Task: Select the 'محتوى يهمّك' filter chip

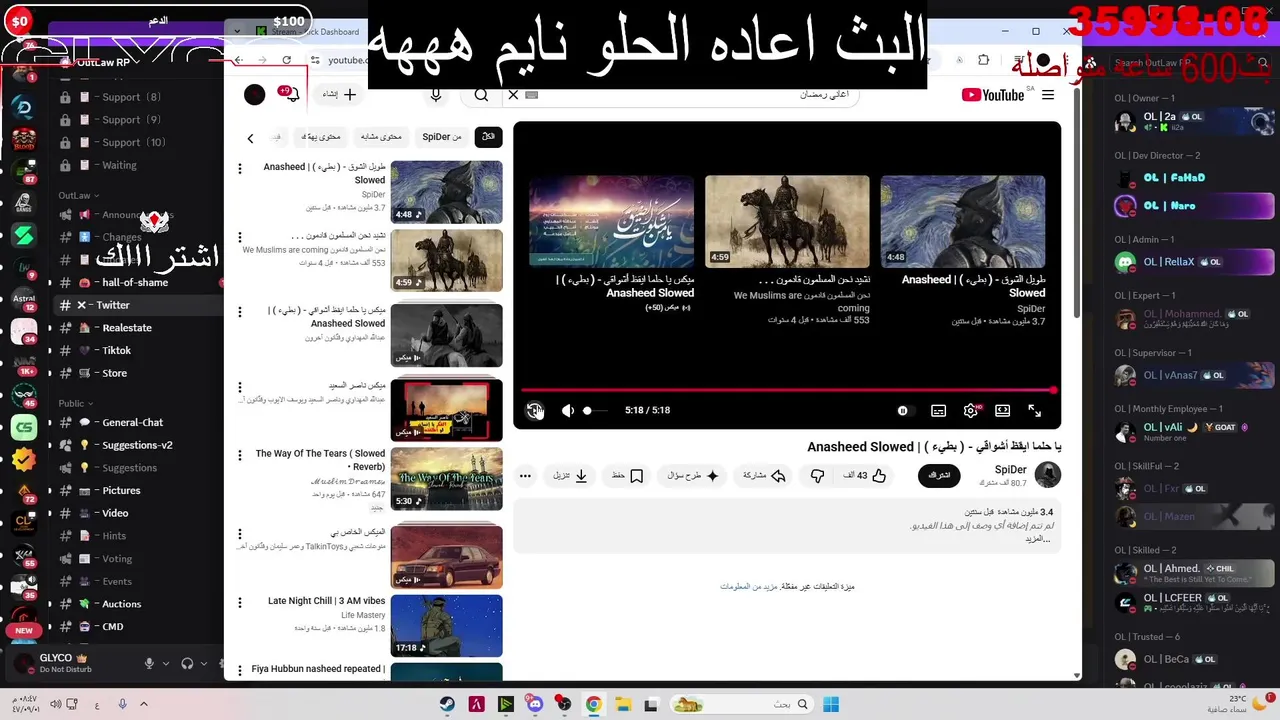Action: (x=321, y=137)
